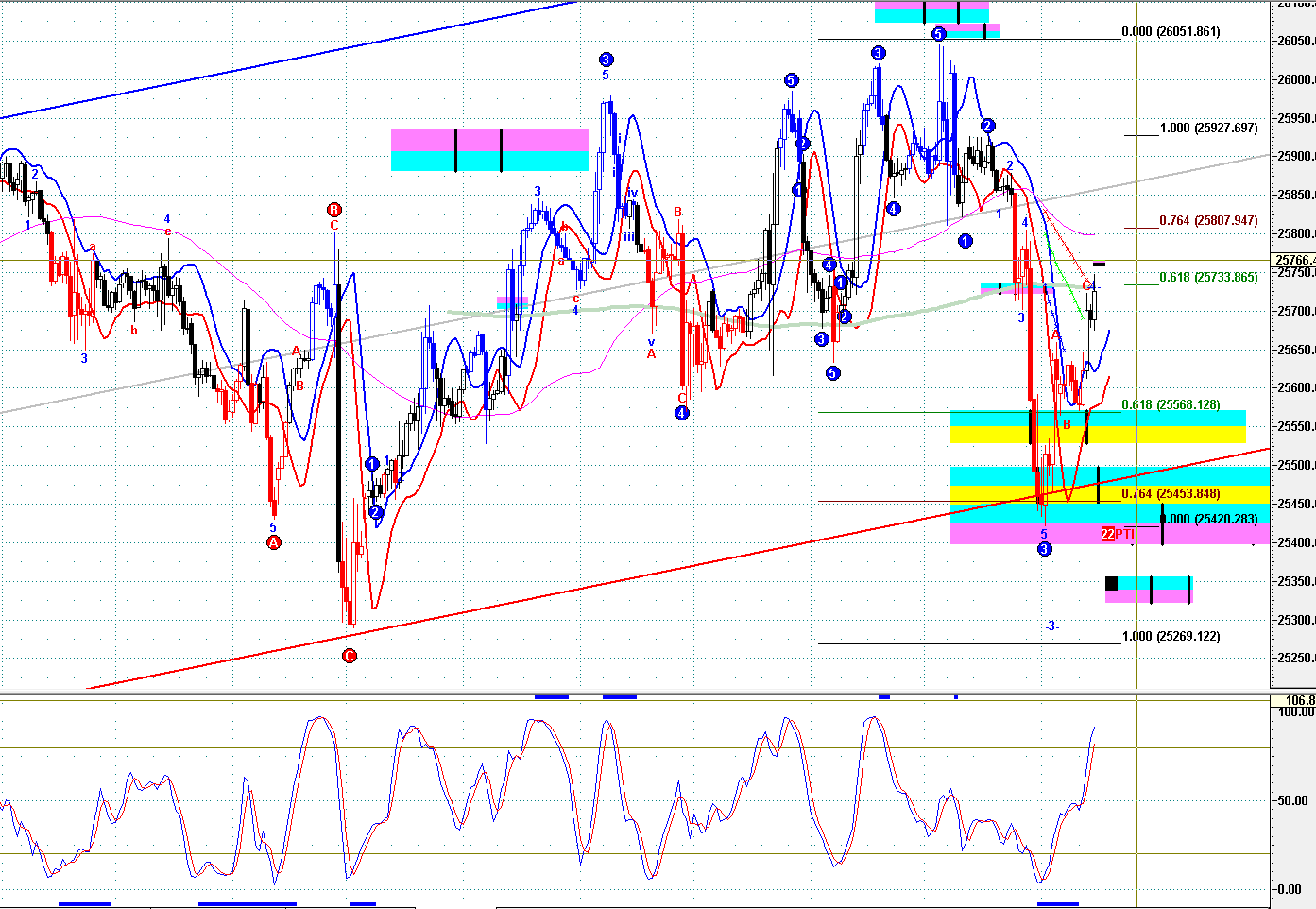1316x909 pixels.
Task: Click the red 22 PTI indicator label
Action: pyautogui.click(x=1107, y=534)
